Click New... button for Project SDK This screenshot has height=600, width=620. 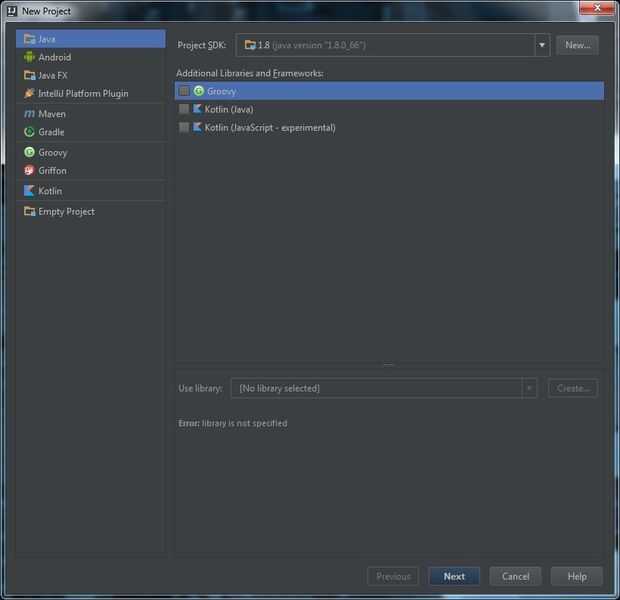(x=577, y=45)
